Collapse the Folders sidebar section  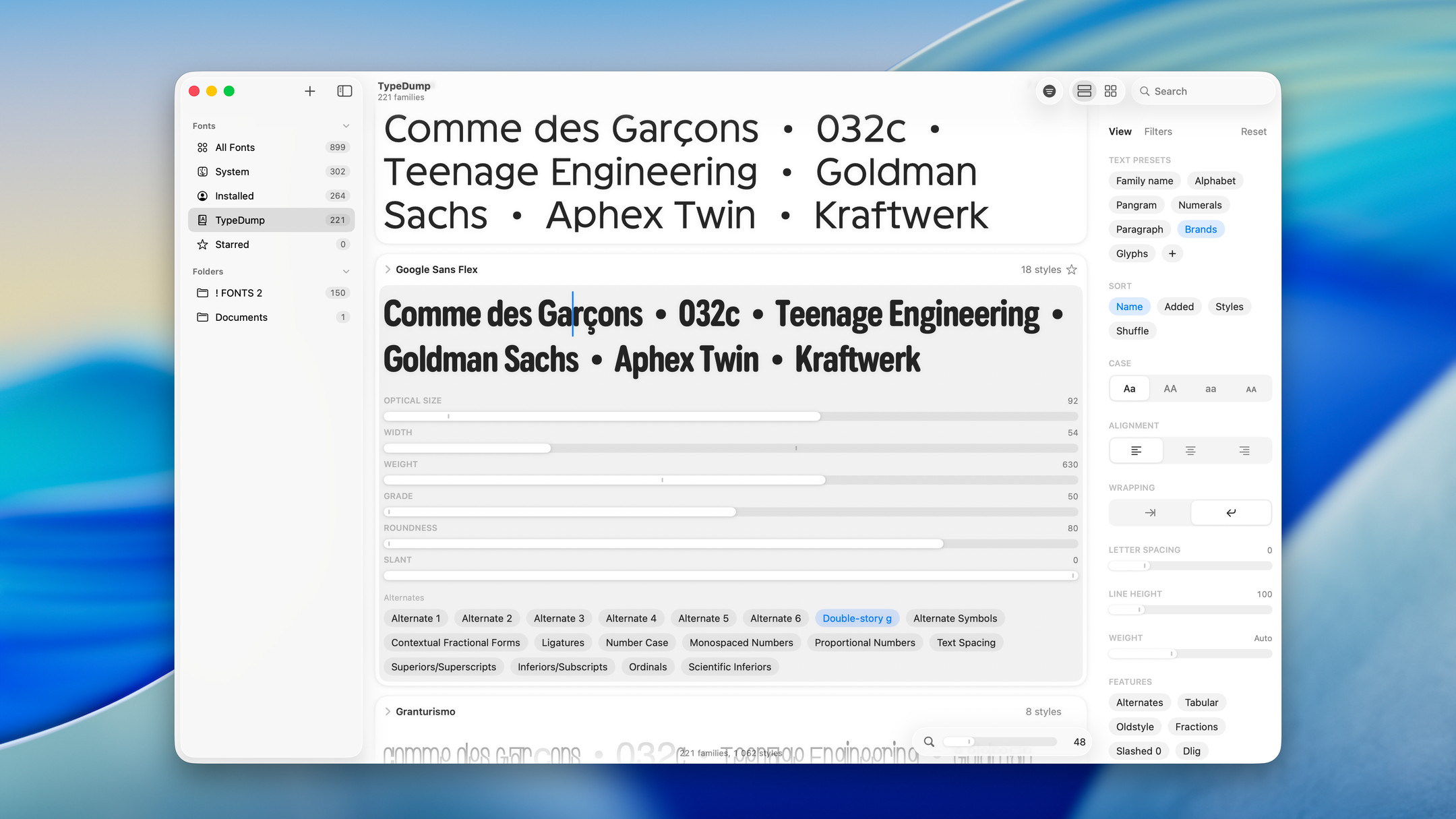(x=346, y=272)
